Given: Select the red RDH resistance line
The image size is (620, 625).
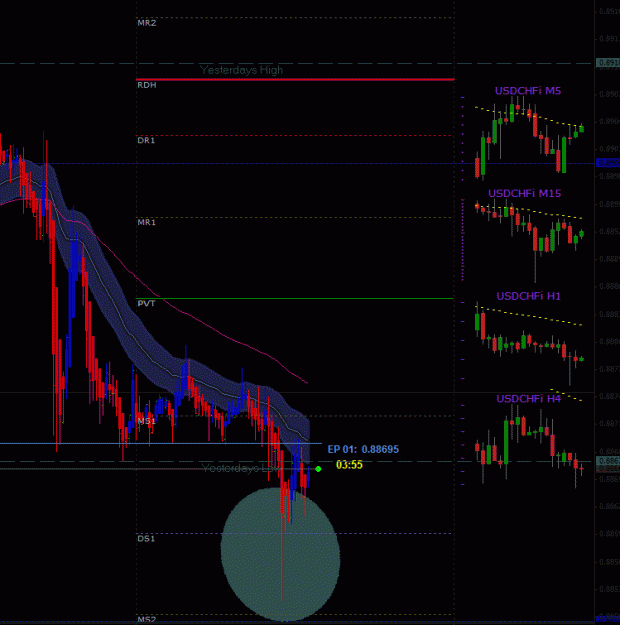Looking at the screenshot, I should [295, 79].
